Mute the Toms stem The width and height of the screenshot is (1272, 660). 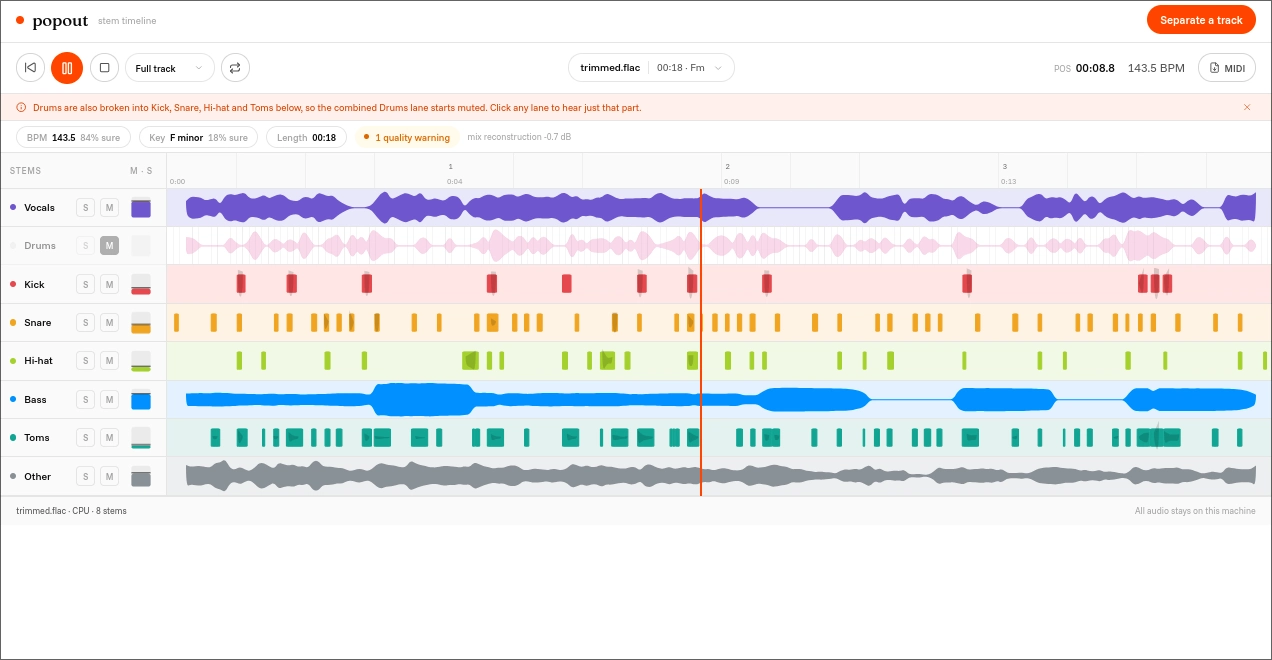pos(110,438)
